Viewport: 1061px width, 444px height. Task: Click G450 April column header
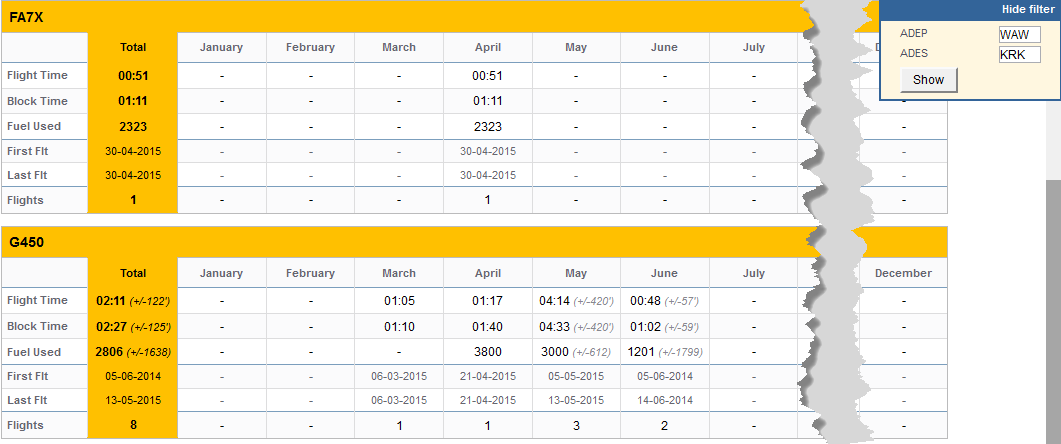pos(488,273)
